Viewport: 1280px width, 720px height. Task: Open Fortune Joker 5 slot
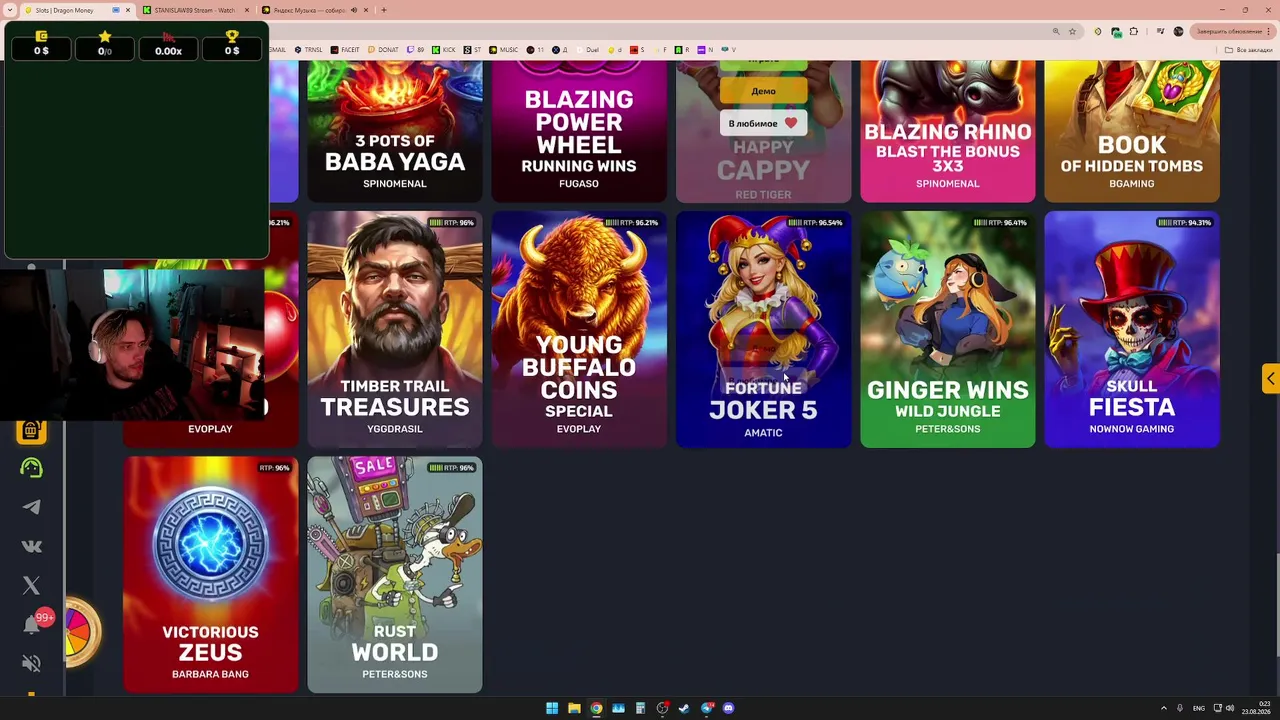click(x=763, y=329)
